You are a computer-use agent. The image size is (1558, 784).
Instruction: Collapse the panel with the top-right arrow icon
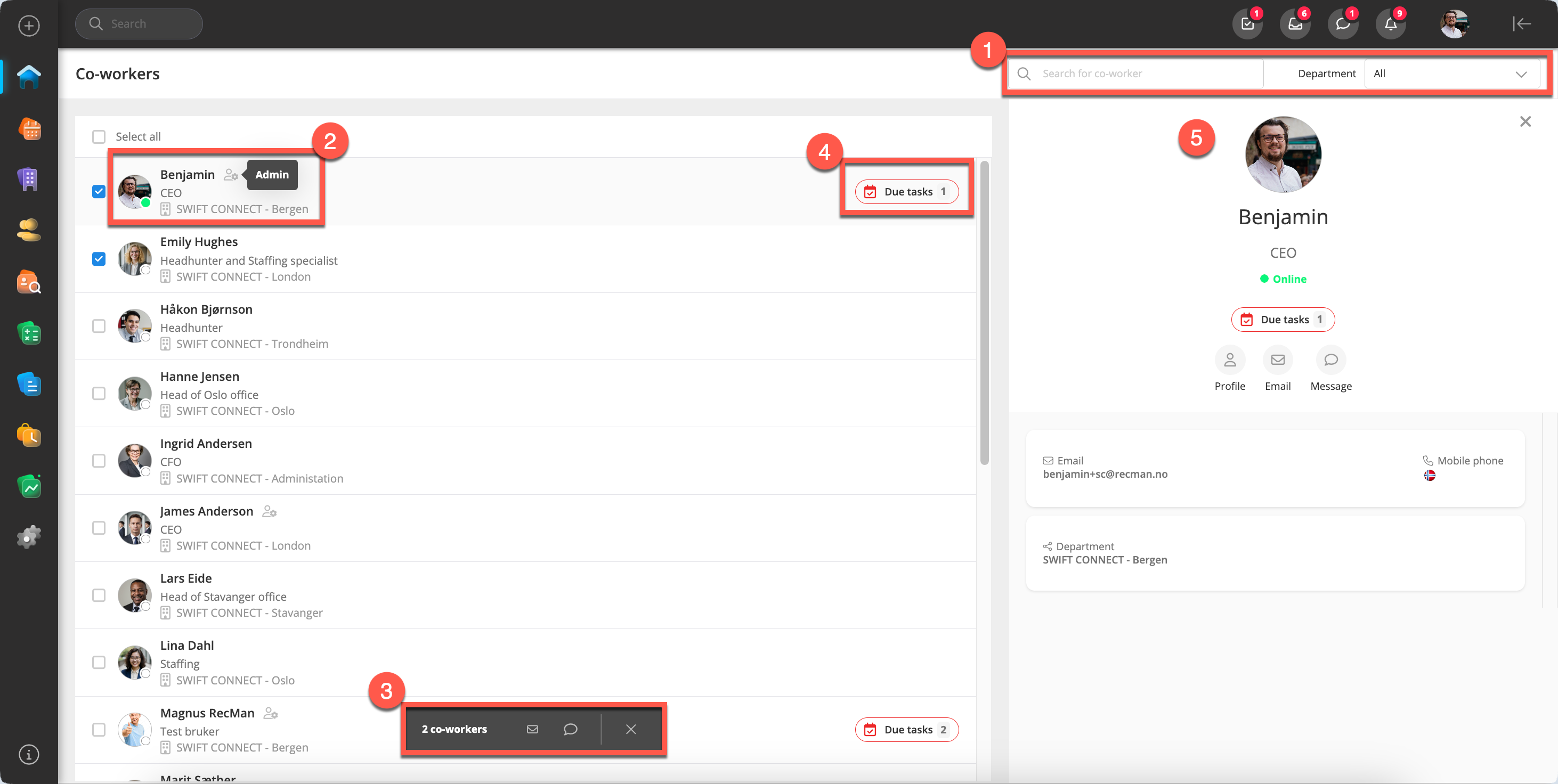[x=1521, y=24]
